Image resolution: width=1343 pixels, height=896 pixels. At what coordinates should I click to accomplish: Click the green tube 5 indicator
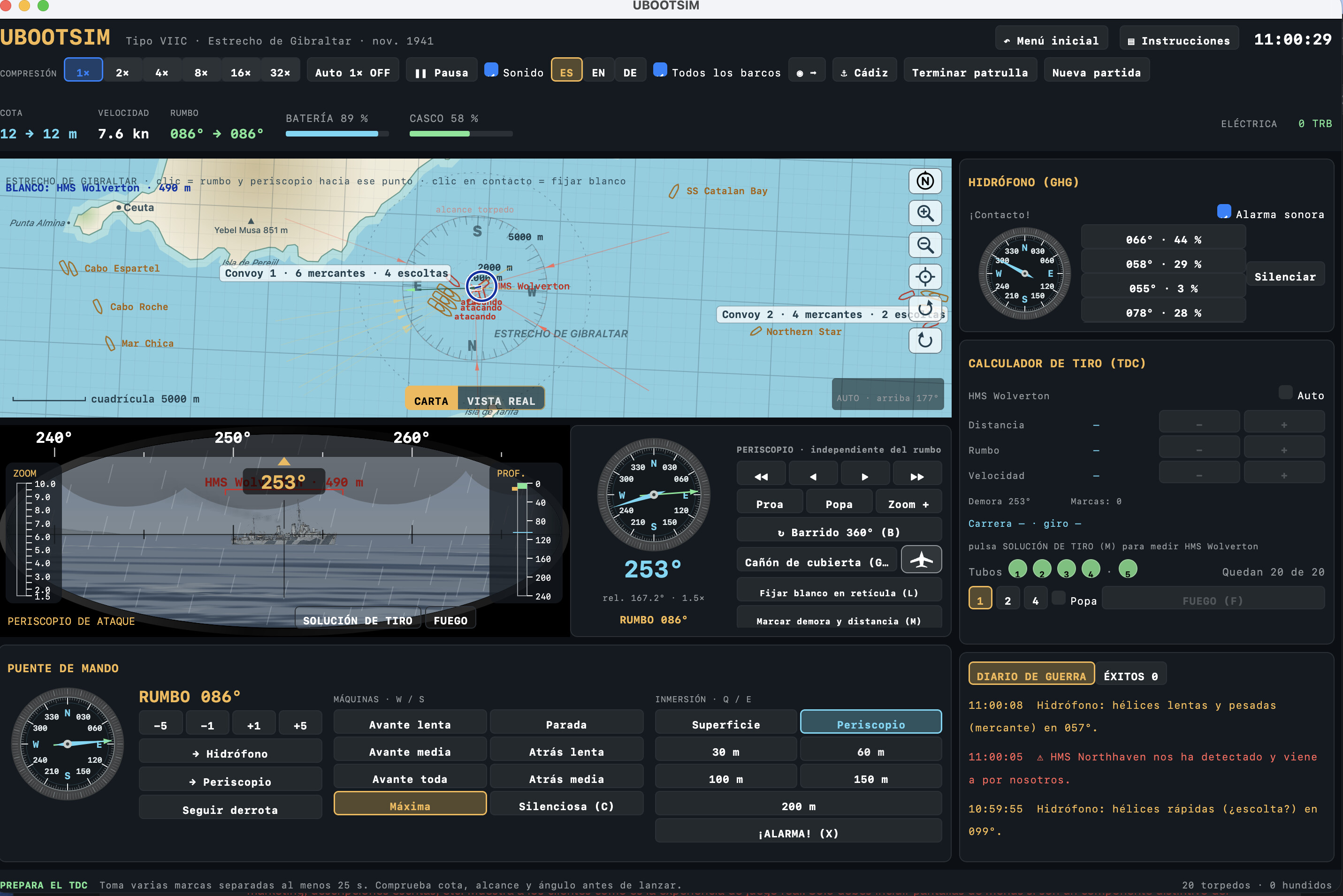(x=1127, y=569)
